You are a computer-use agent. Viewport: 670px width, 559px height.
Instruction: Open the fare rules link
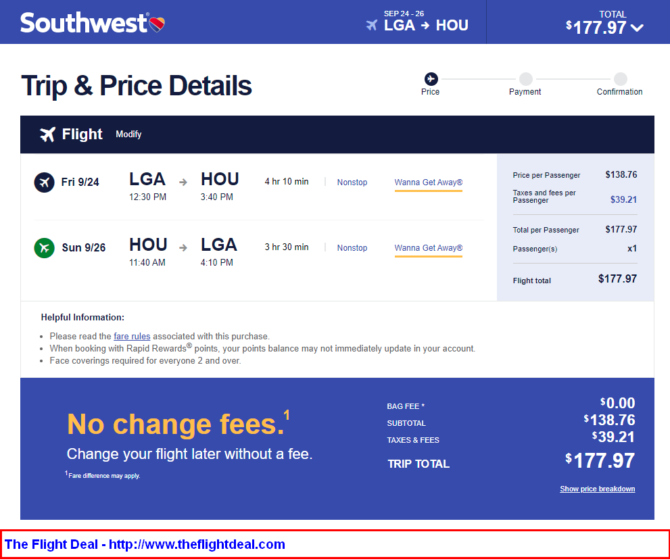click(132, 336)
